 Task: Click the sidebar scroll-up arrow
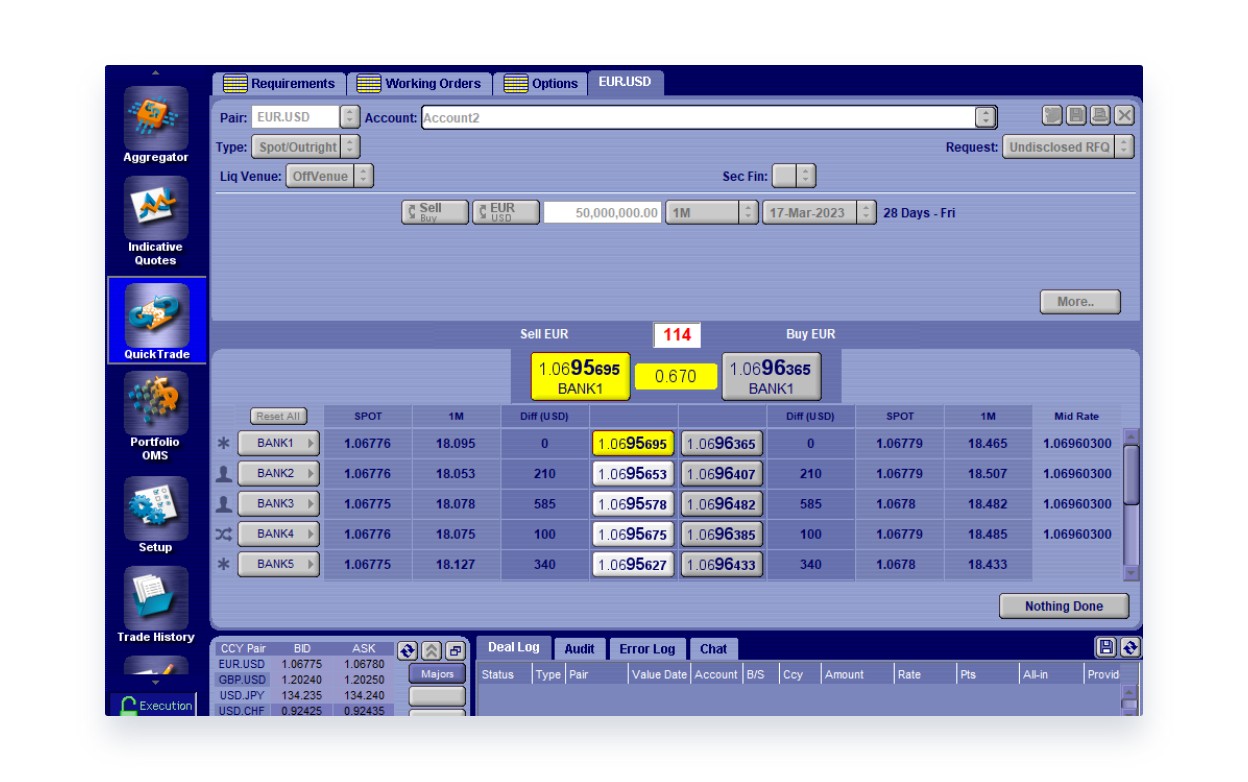pos(155,72)
